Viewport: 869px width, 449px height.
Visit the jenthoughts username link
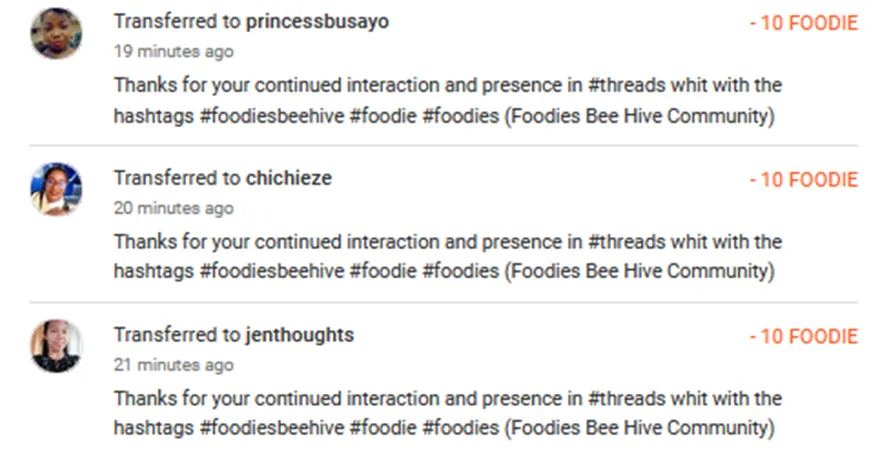tap(299, 335)
